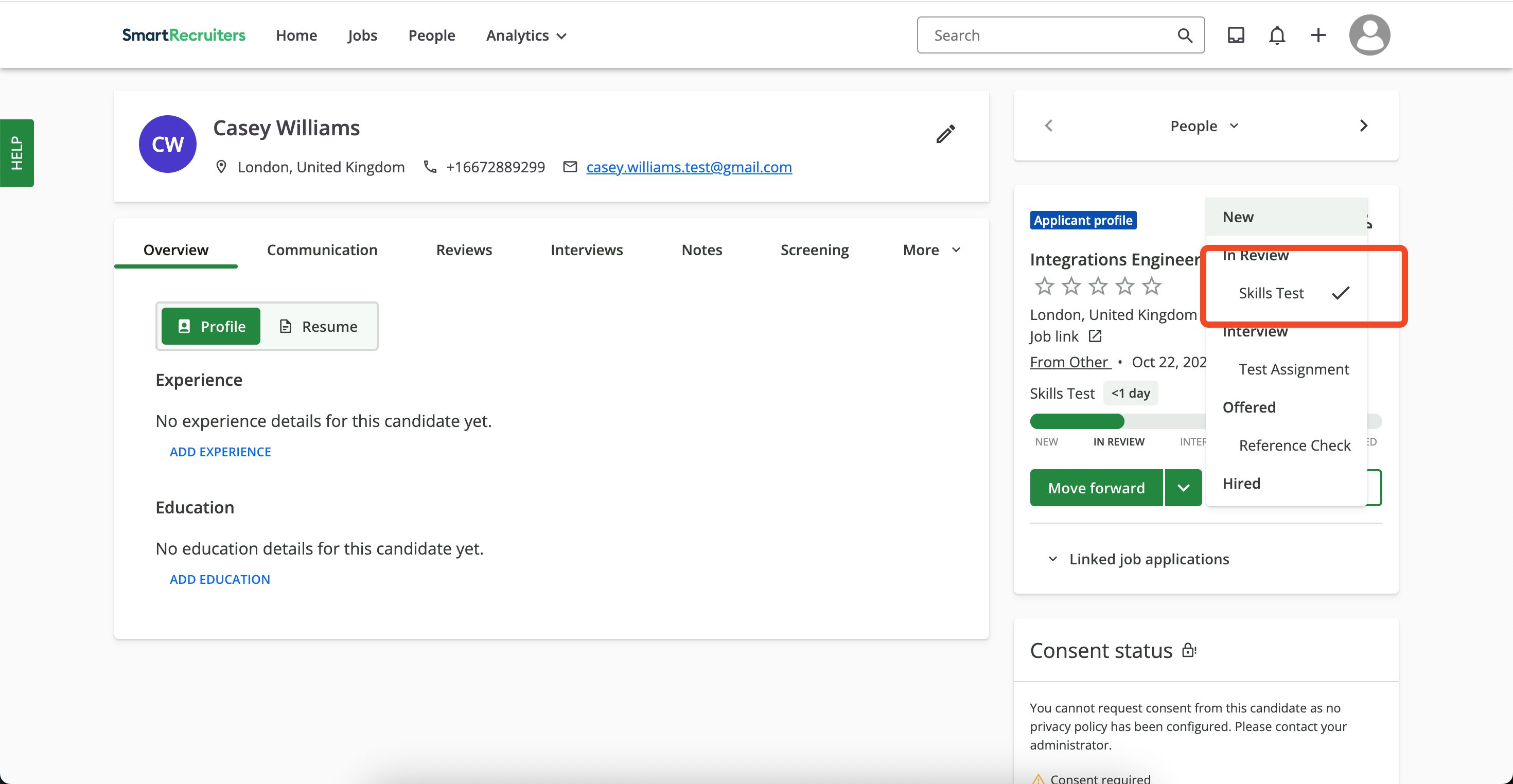Viewport: 1513px width, 784px height.
Task: Open the Move forward dropdown arrow
Action: click(1184, 488)
